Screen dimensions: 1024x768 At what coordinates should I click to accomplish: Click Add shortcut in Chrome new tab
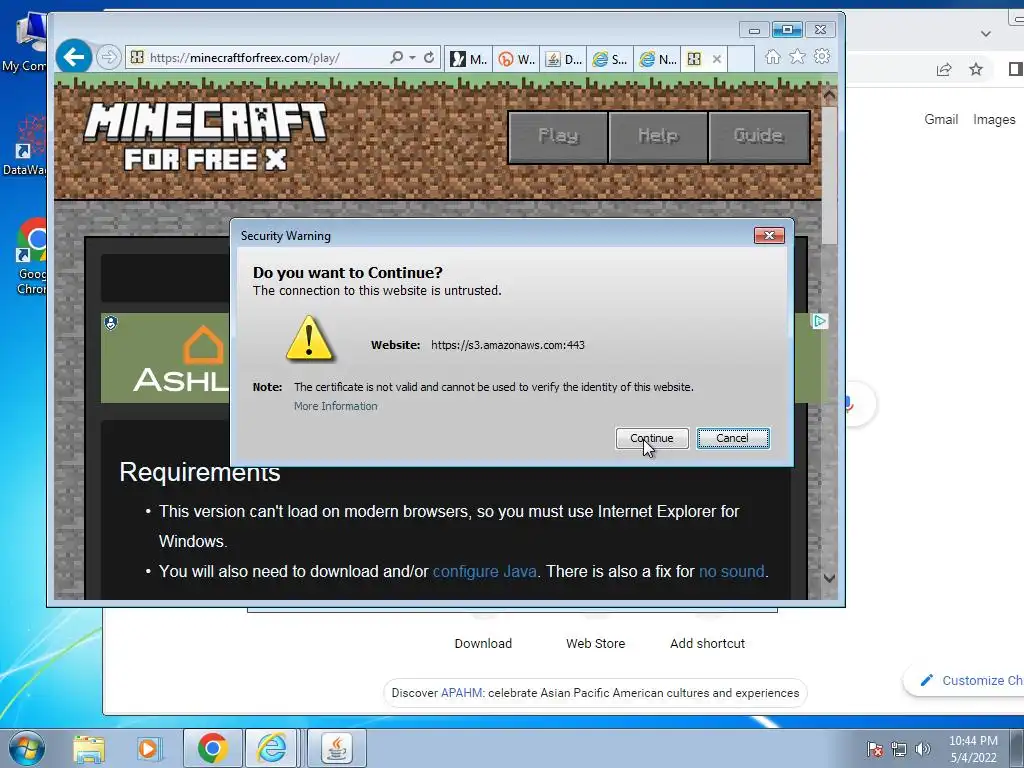707,643
